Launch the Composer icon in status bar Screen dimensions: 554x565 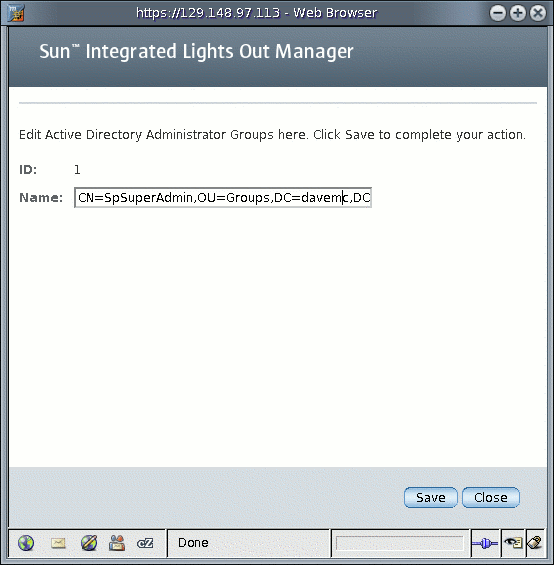[x=89, y=543]
